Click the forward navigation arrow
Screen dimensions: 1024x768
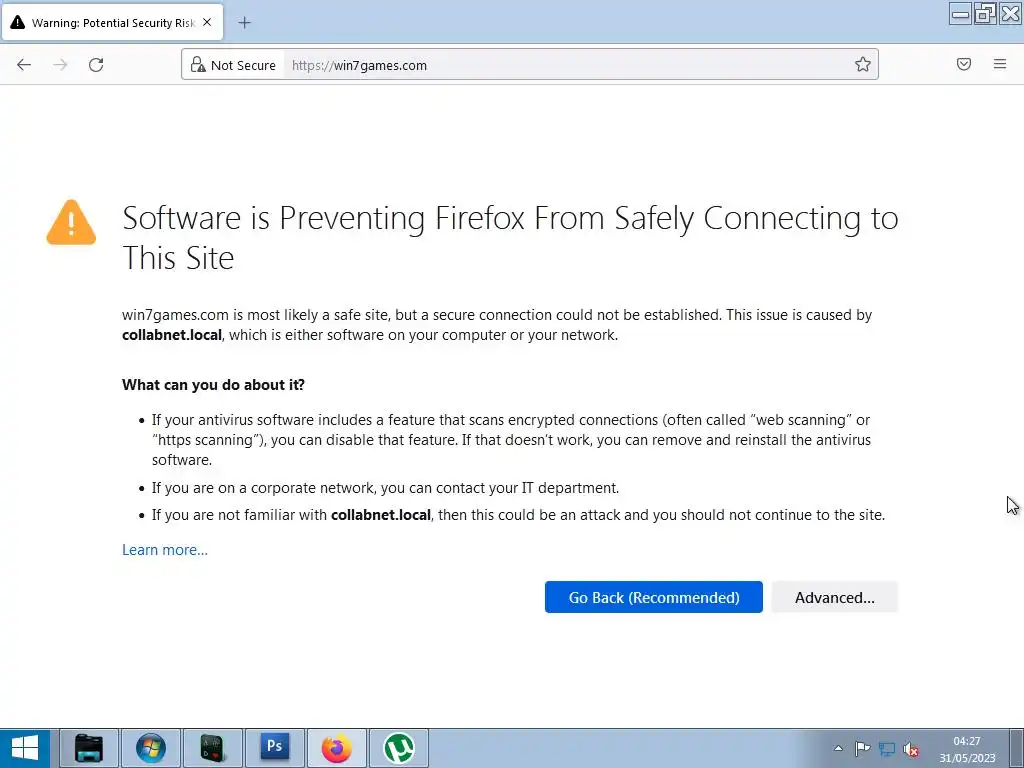pos(60,65)
